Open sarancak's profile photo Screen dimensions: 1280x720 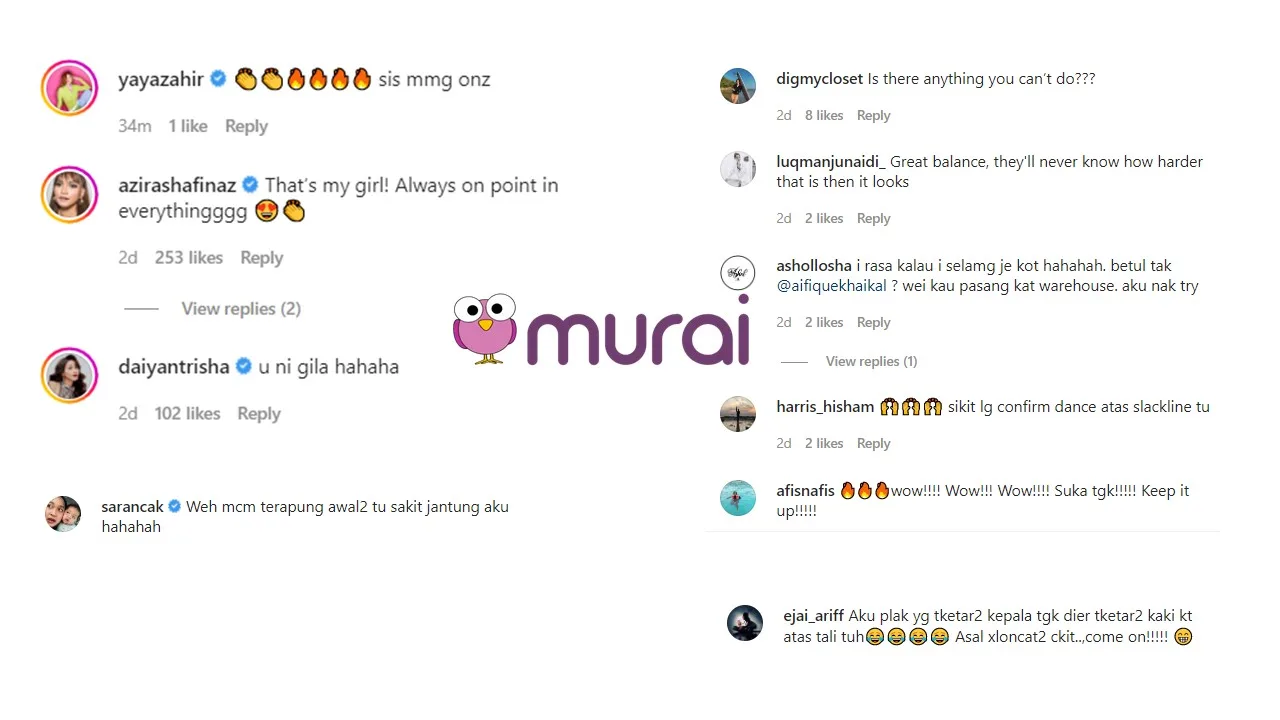[x=63, y=514]
